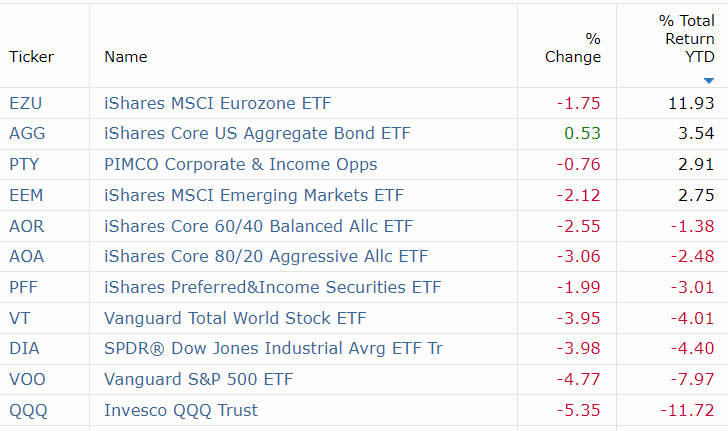
Task: Open the AOR ticker link
Action: 26,226
